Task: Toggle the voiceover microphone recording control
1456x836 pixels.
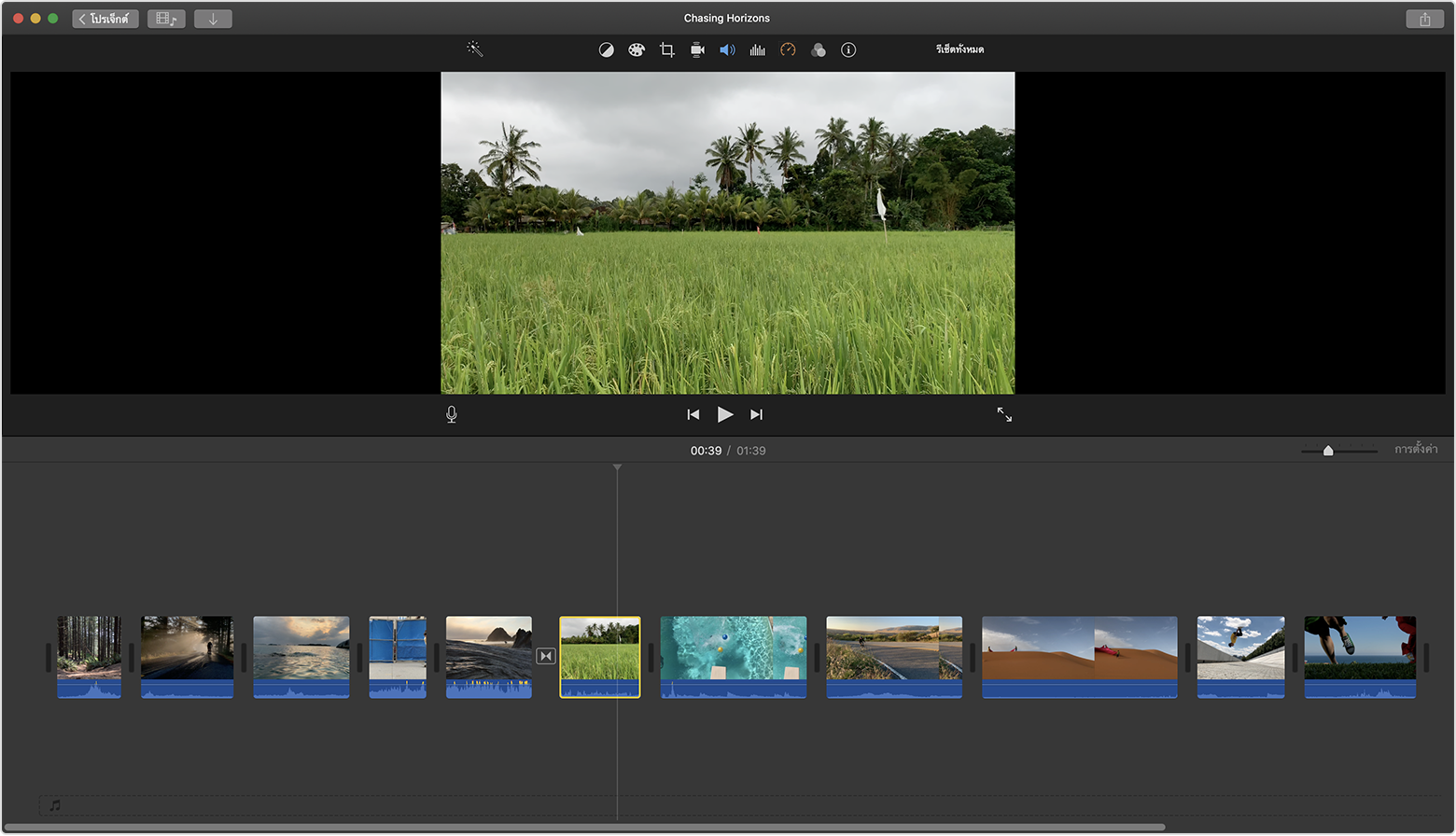Action: (451, 414)
